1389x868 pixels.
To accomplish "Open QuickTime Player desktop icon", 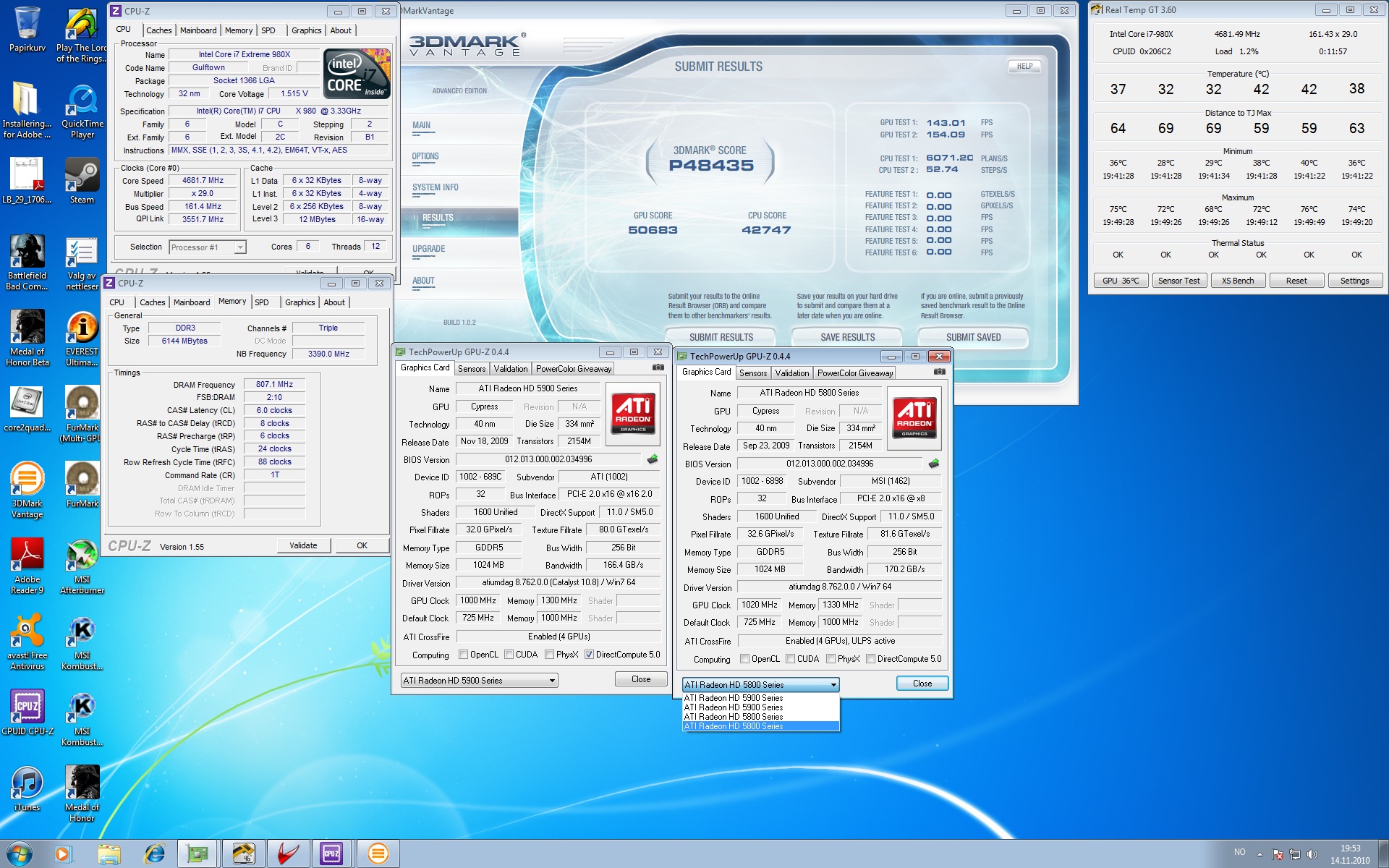I will [x=82, y=111].
